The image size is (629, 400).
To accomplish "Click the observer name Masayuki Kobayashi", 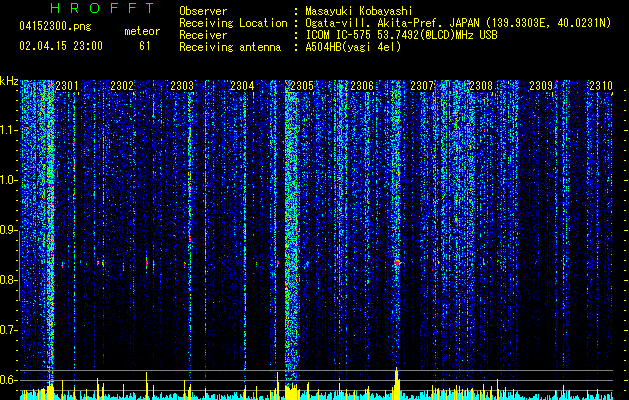I will [358, 11].
